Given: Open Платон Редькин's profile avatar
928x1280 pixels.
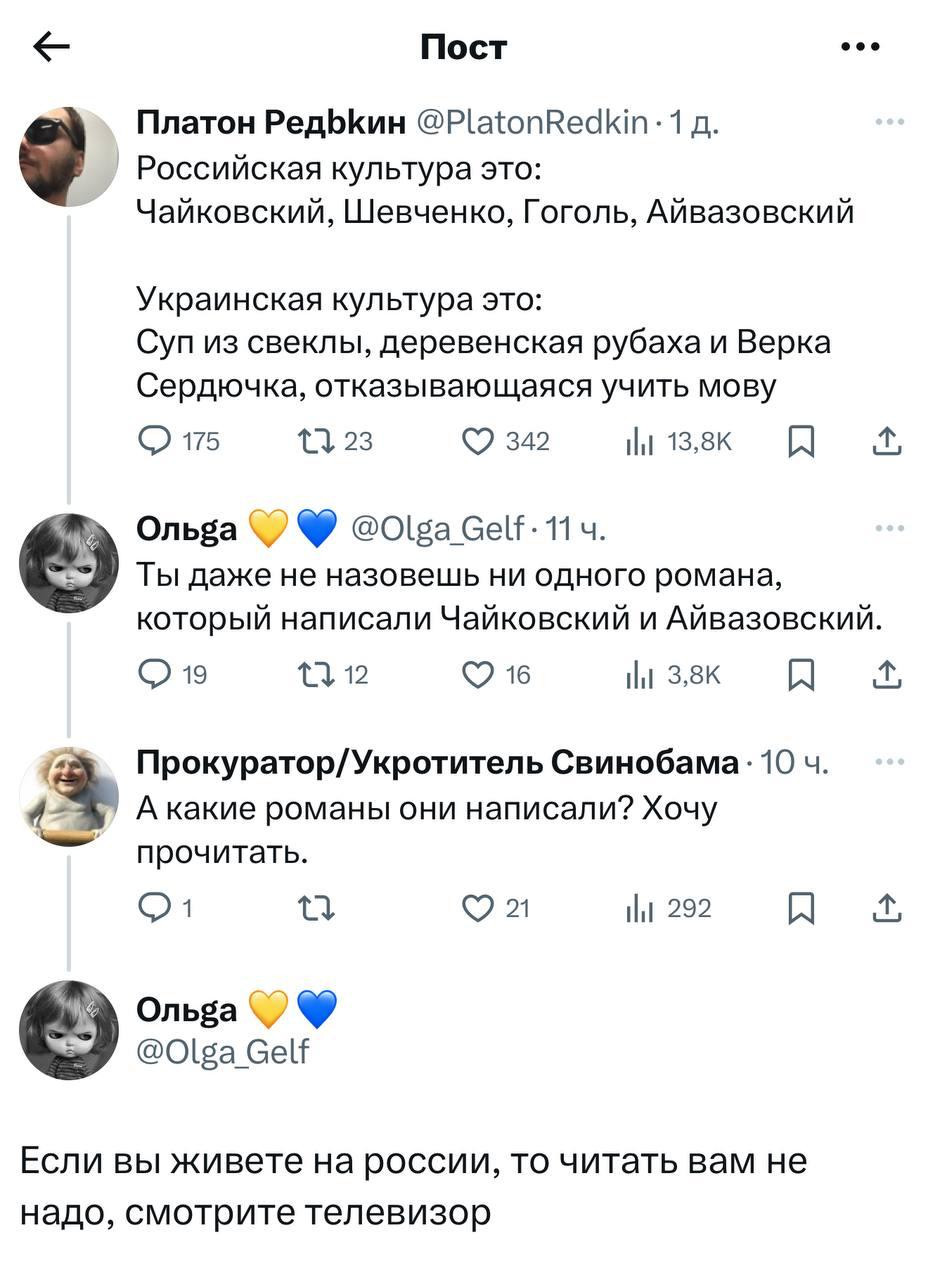Looking at the screenshot, I should 69,156.
